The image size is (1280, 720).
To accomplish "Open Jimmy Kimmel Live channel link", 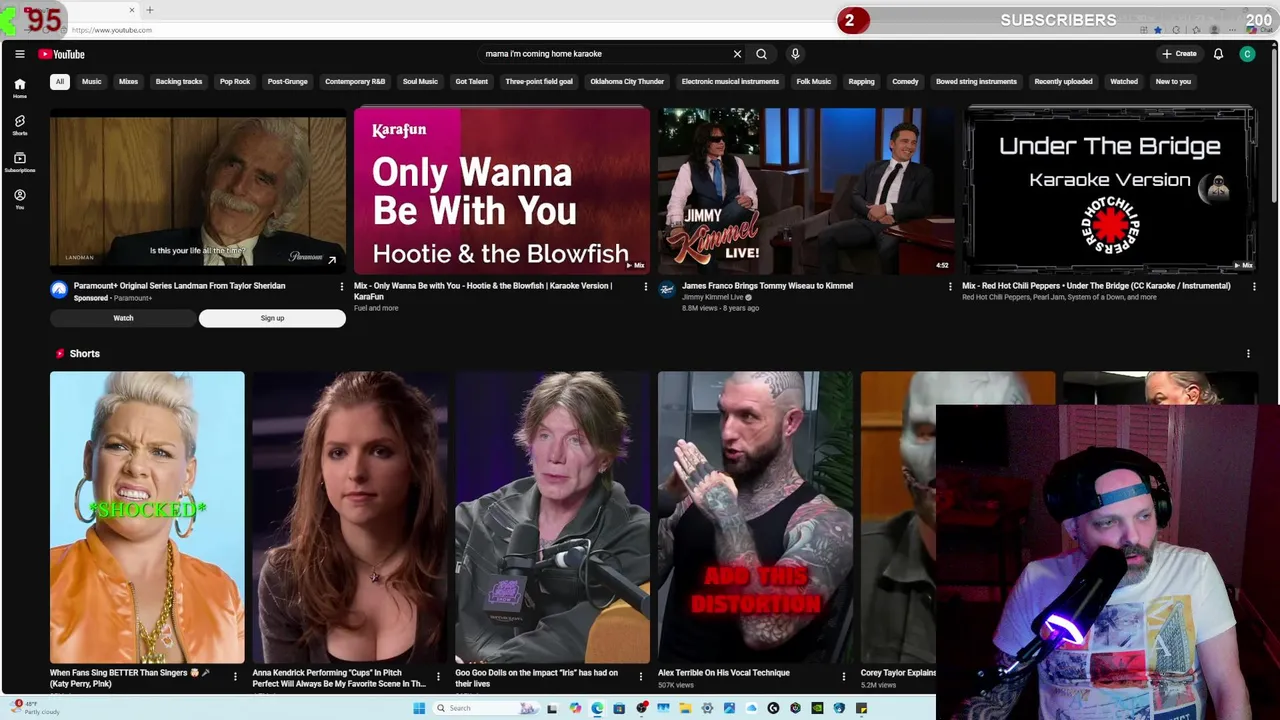I will click(x=713, y=297).
